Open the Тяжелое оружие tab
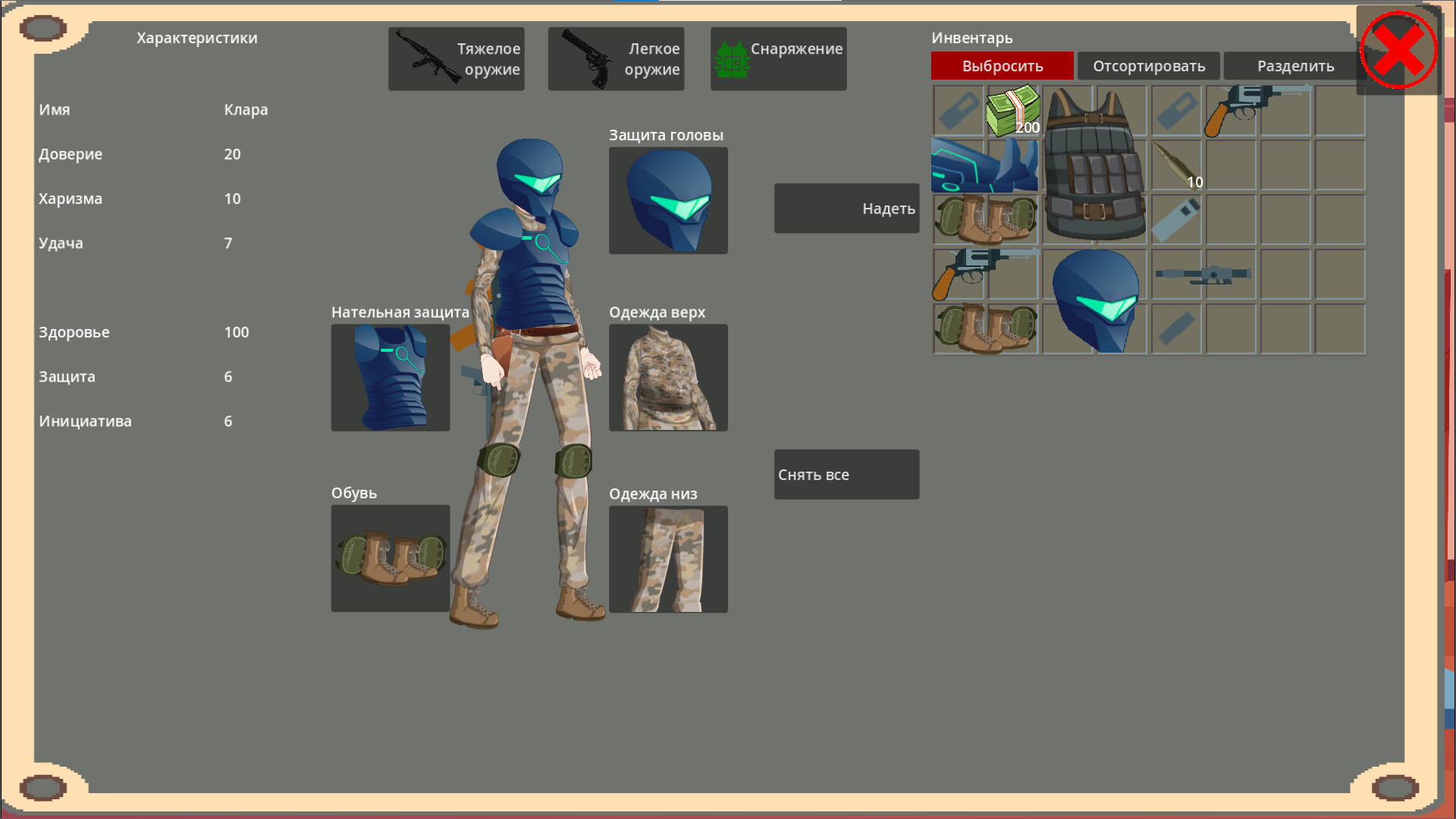The height and width of the screenshot is (819, 1456). 456,58
